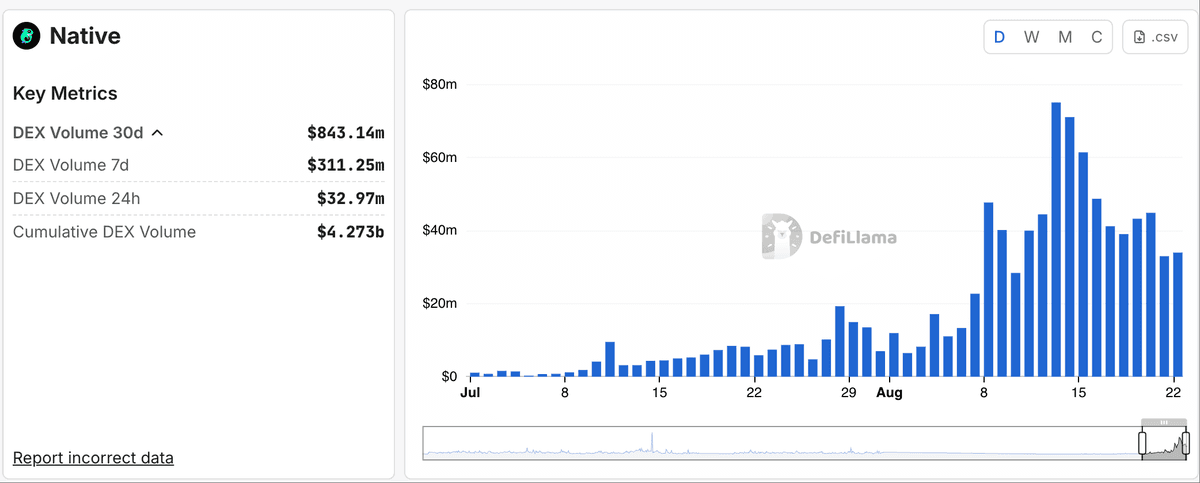The width and height of the screenshot is (1200, 483).
Task: Click the DEX Volume 24h metric row
Action: (x=198, y=198)
